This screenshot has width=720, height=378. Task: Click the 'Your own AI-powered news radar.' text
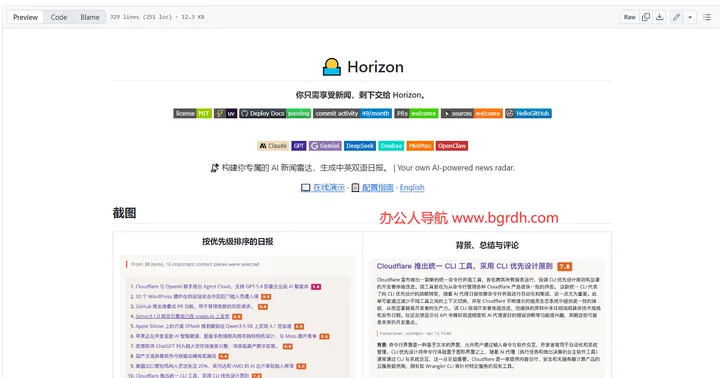coord(456,168)
